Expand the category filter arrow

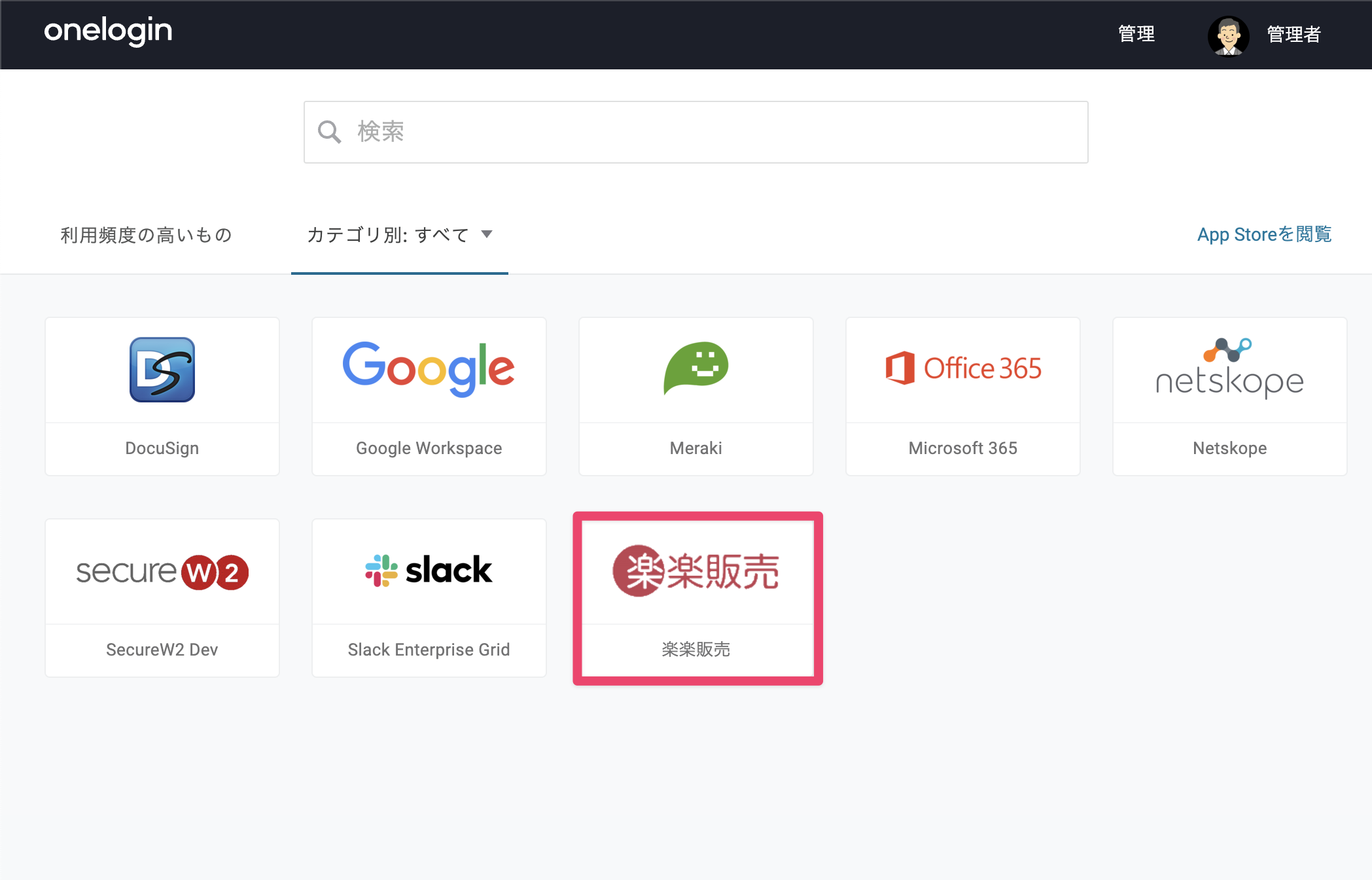tap(487, 234)
